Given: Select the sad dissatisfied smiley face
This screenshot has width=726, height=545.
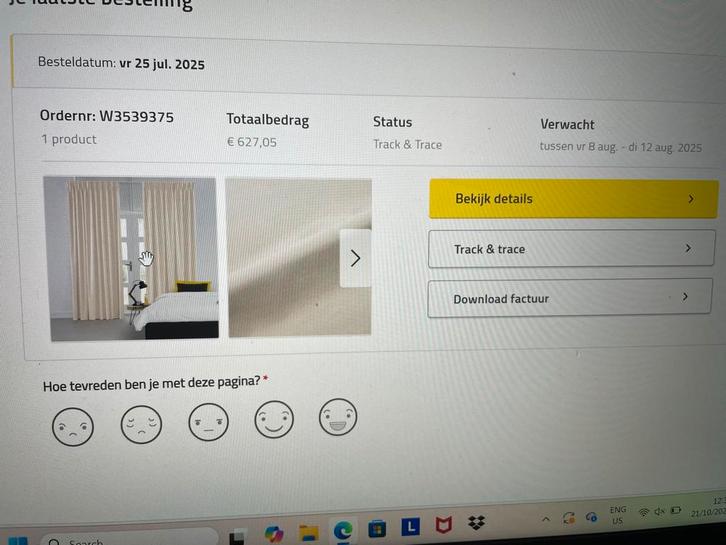Looking at the screenshot, I should click(141, 424).
